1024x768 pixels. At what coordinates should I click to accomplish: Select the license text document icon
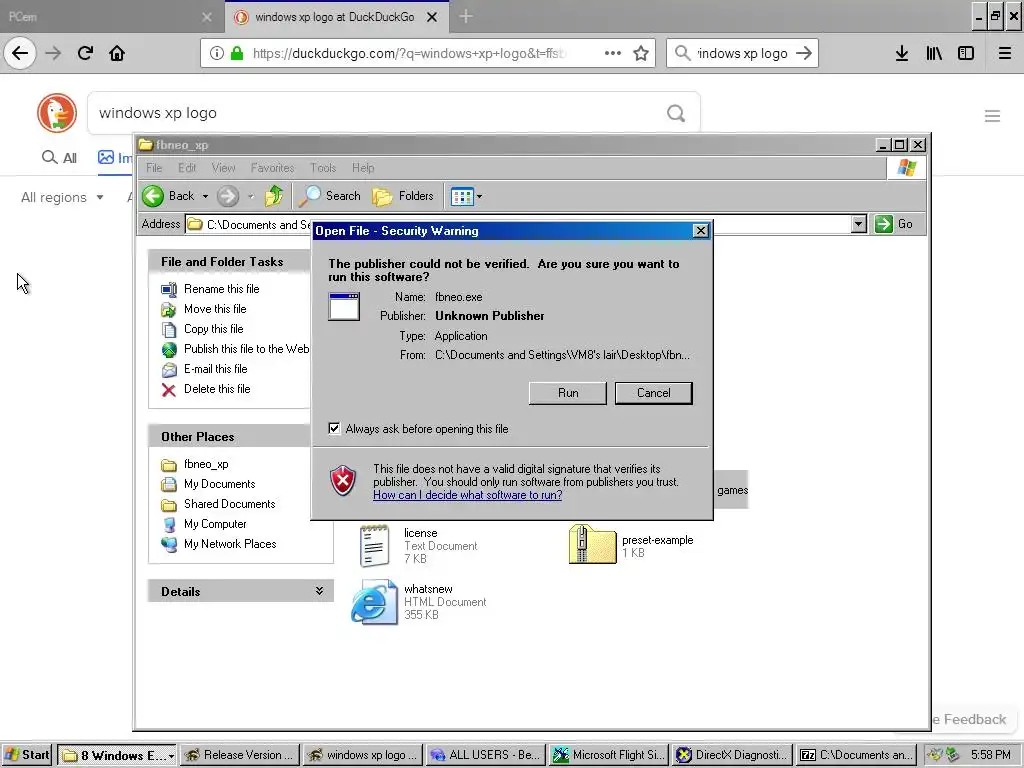(374, 546)
